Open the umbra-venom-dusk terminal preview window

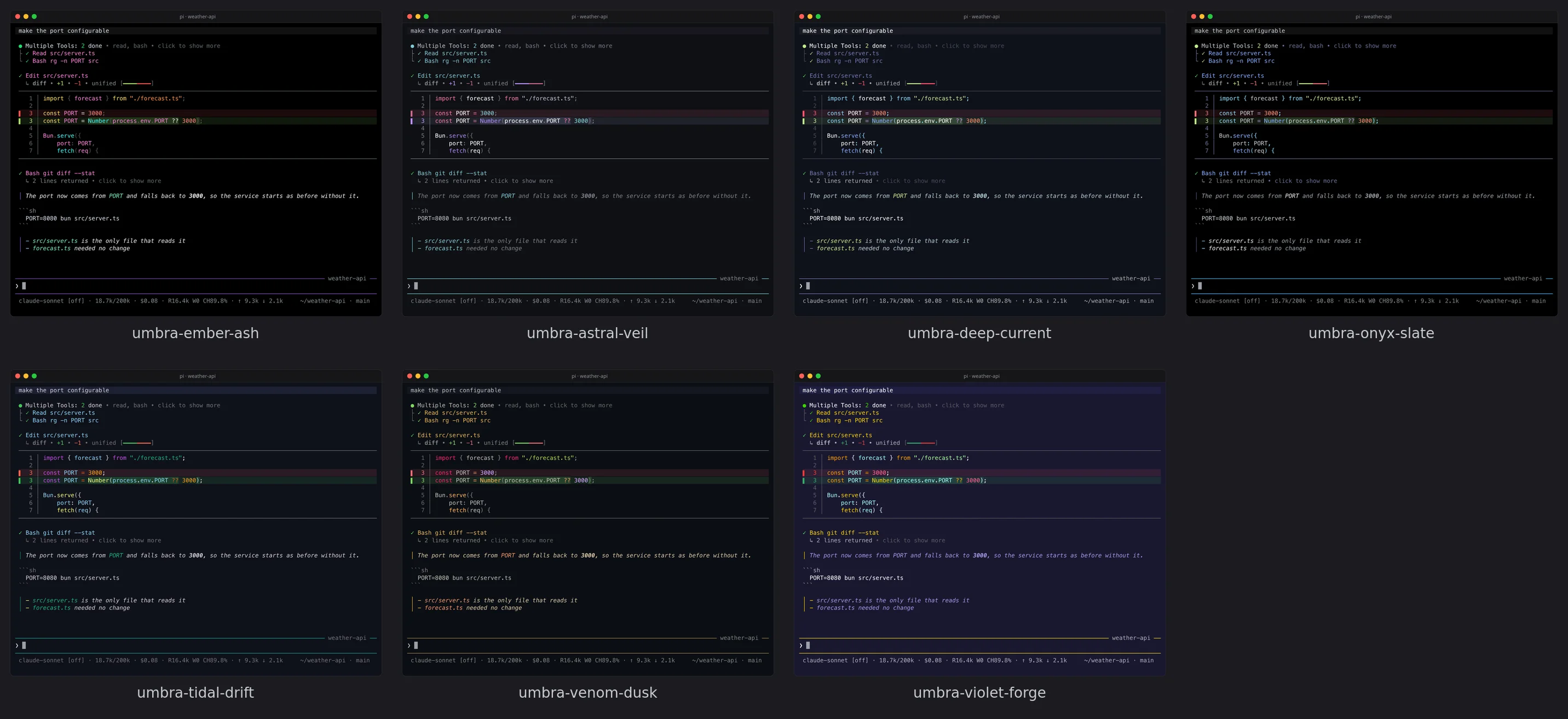pyautogui.click(x=588, y=523)
